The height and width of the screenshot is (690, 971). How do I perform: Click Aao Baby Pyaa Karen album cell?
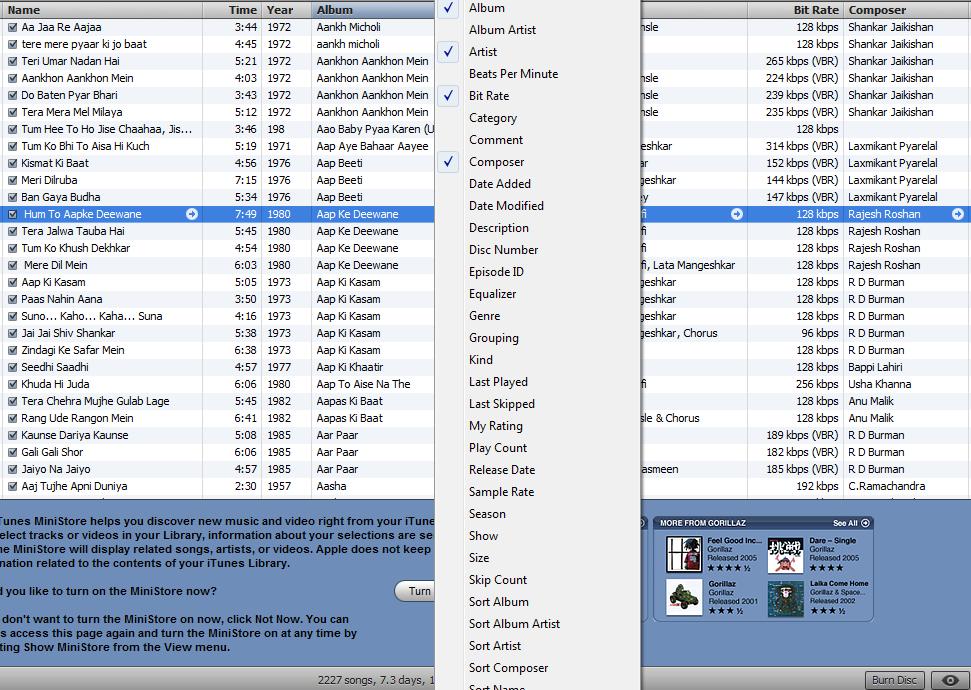point(375,129)
